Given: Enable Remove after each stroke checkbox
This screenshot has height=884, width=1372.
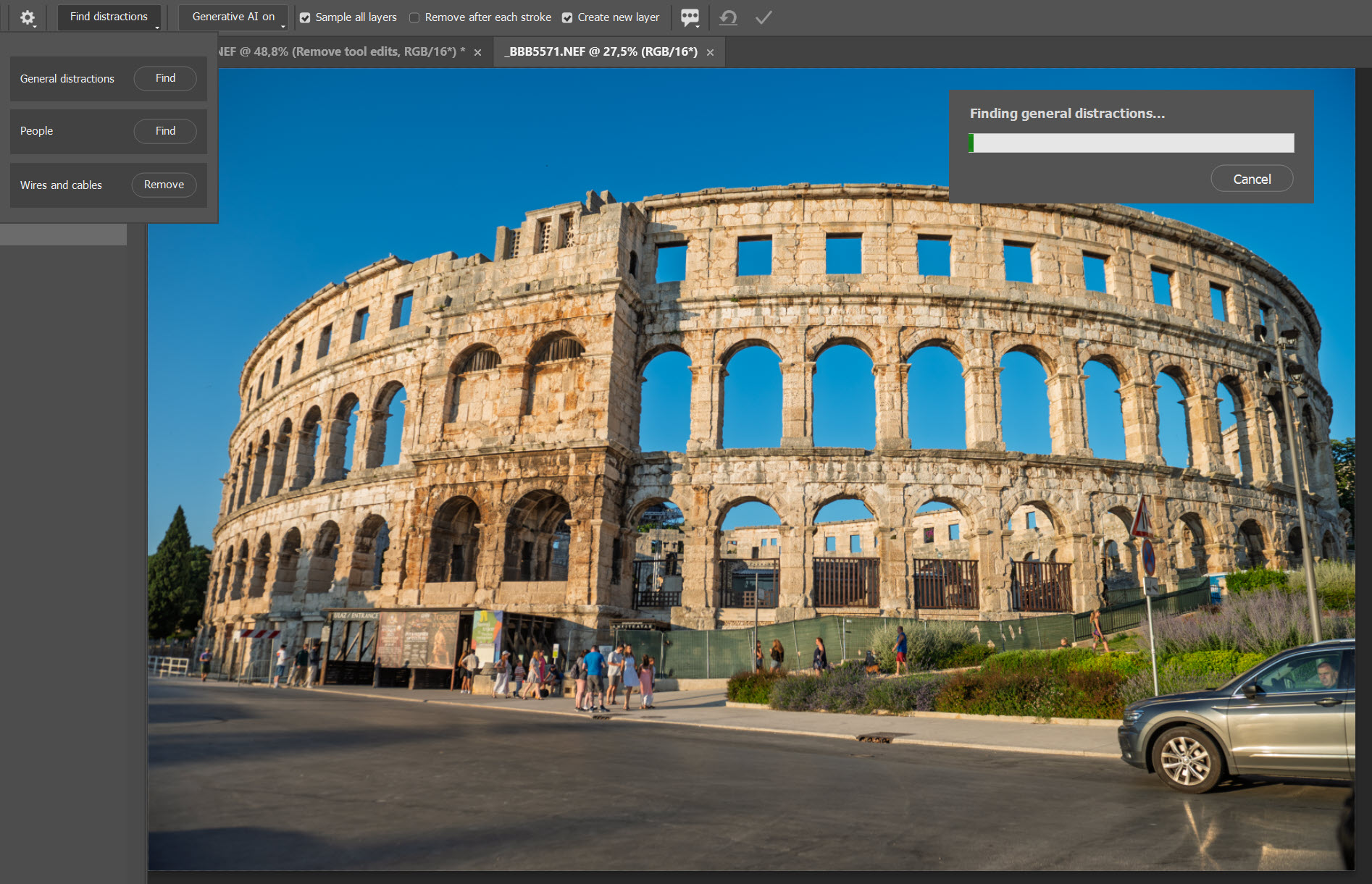Looking at the screenshot, I should coord(414,17).
